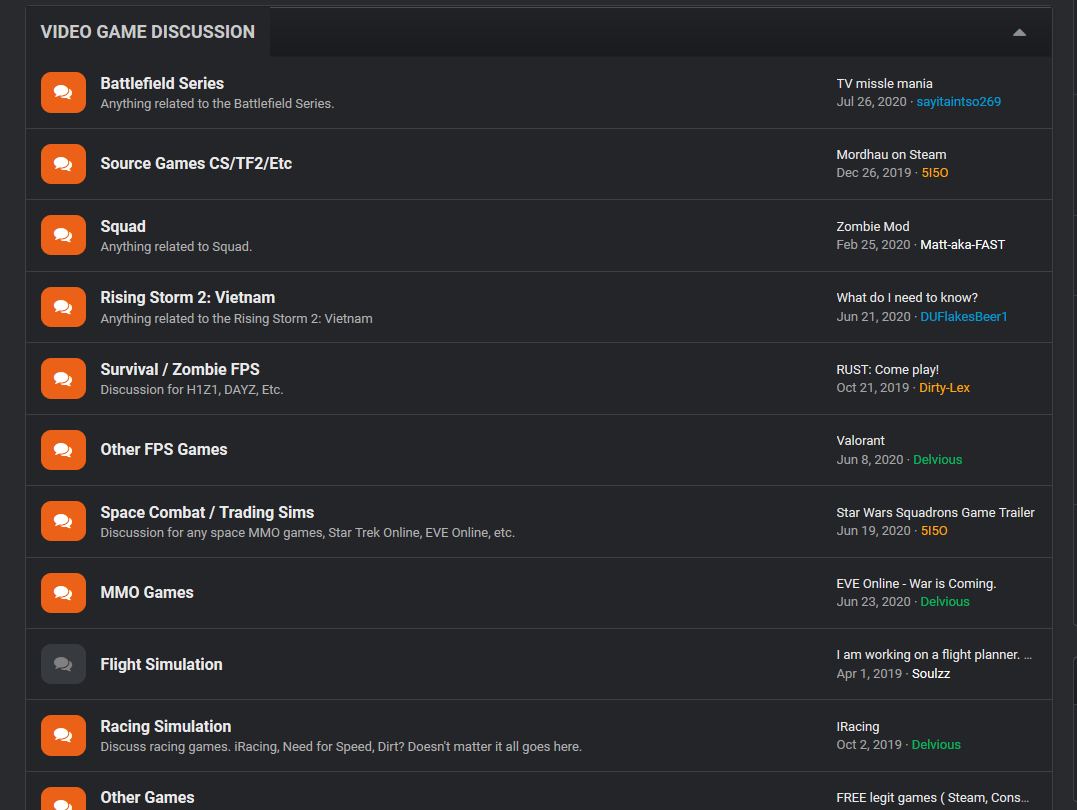The image size is (1077, 810).
Task: Open the Battlefield Series forum
Action: 162,83
